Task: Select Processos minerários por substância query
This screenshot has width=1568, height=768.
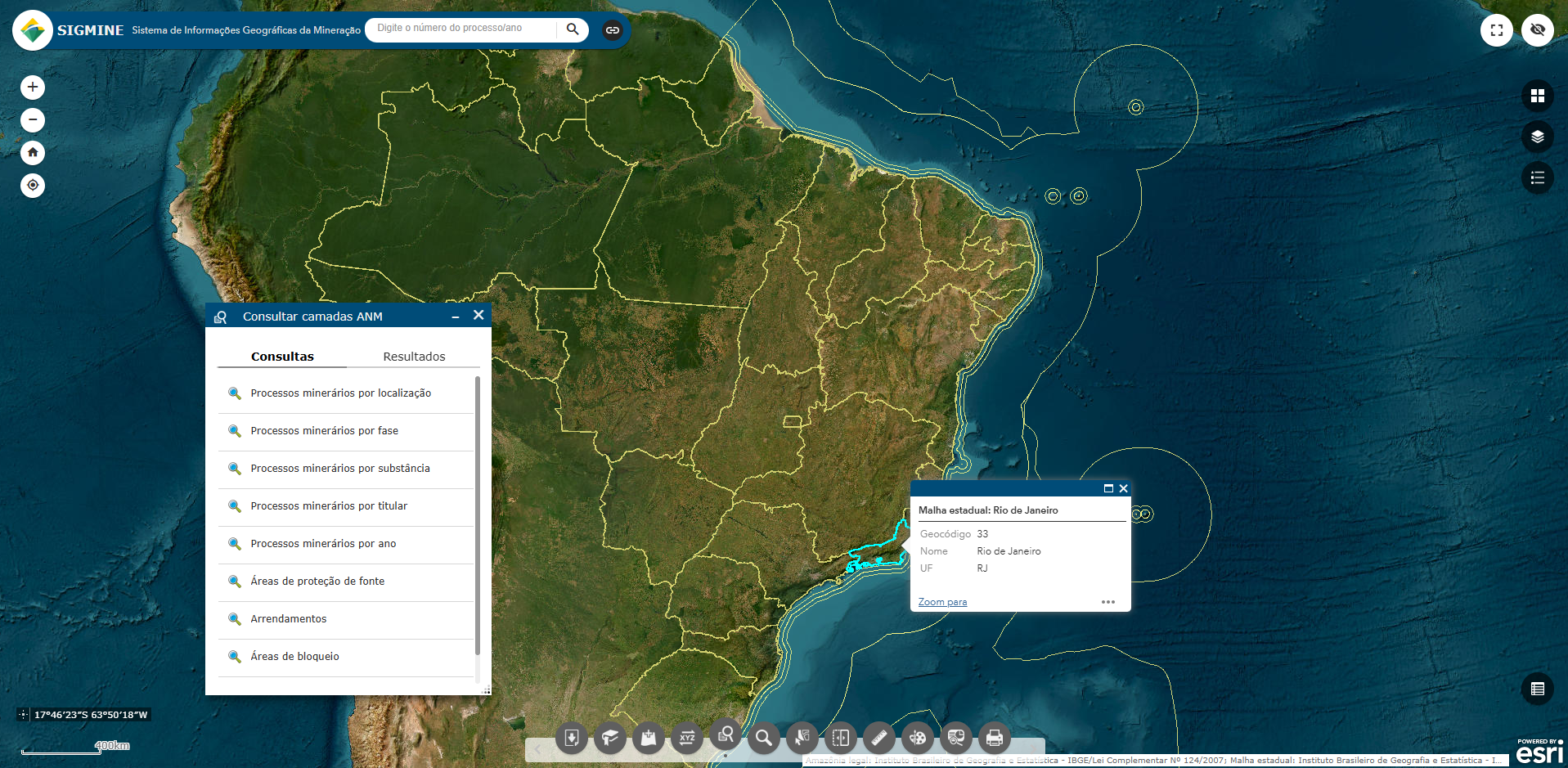Action: click(x=339, y=469)
